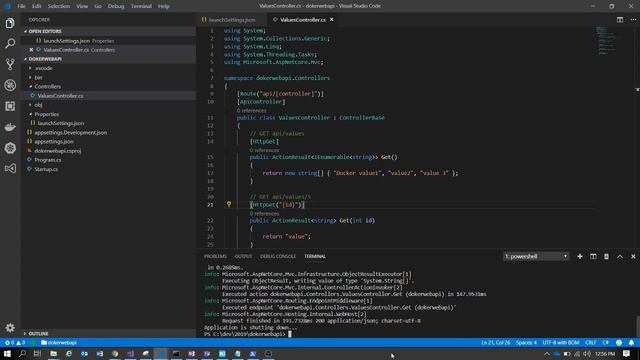Open the Visual Studio icon view in activity bar
The width and height of the screenshot is (640, 360).
click(x=10, y=168)
